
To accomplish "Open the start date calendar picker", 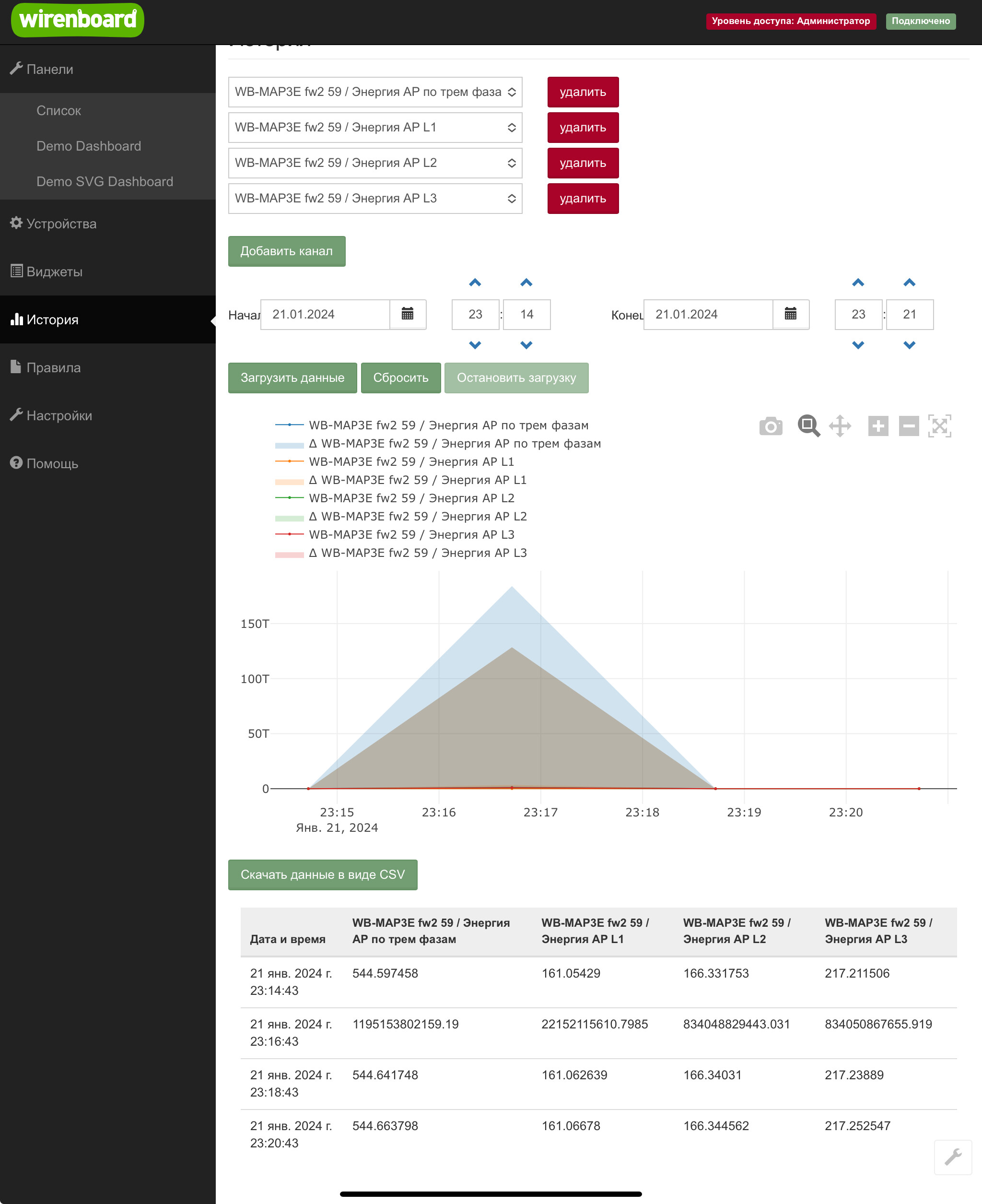I will coord(407,314).
